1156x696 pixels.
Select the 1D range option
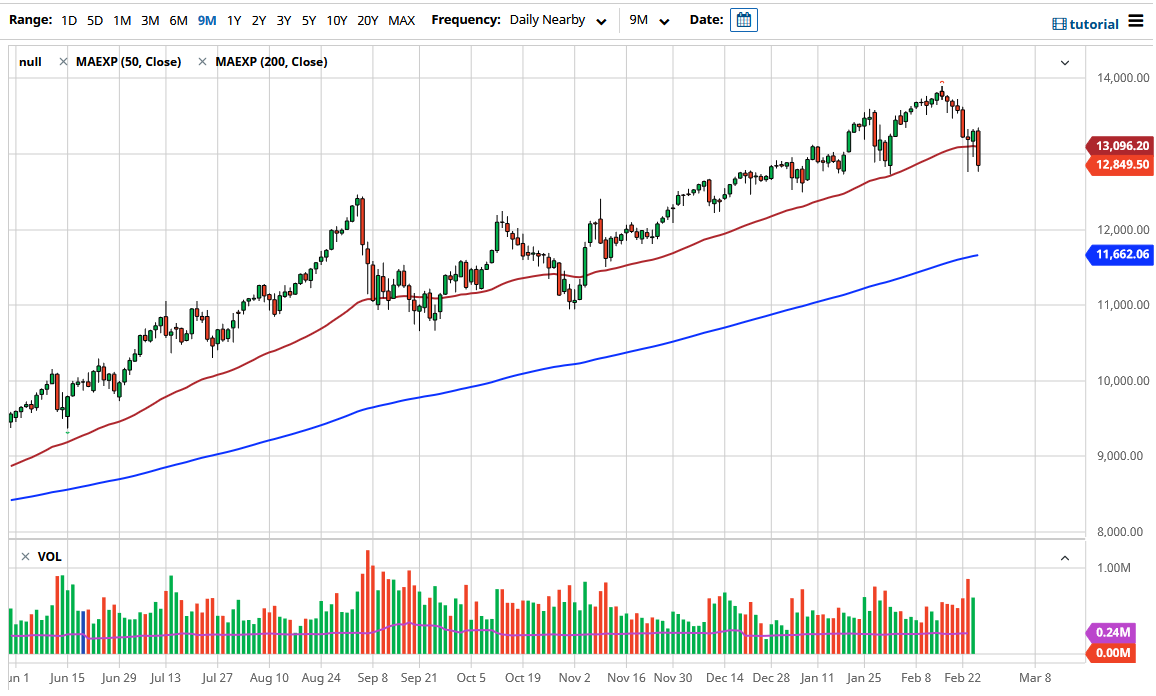coord(69,20)
